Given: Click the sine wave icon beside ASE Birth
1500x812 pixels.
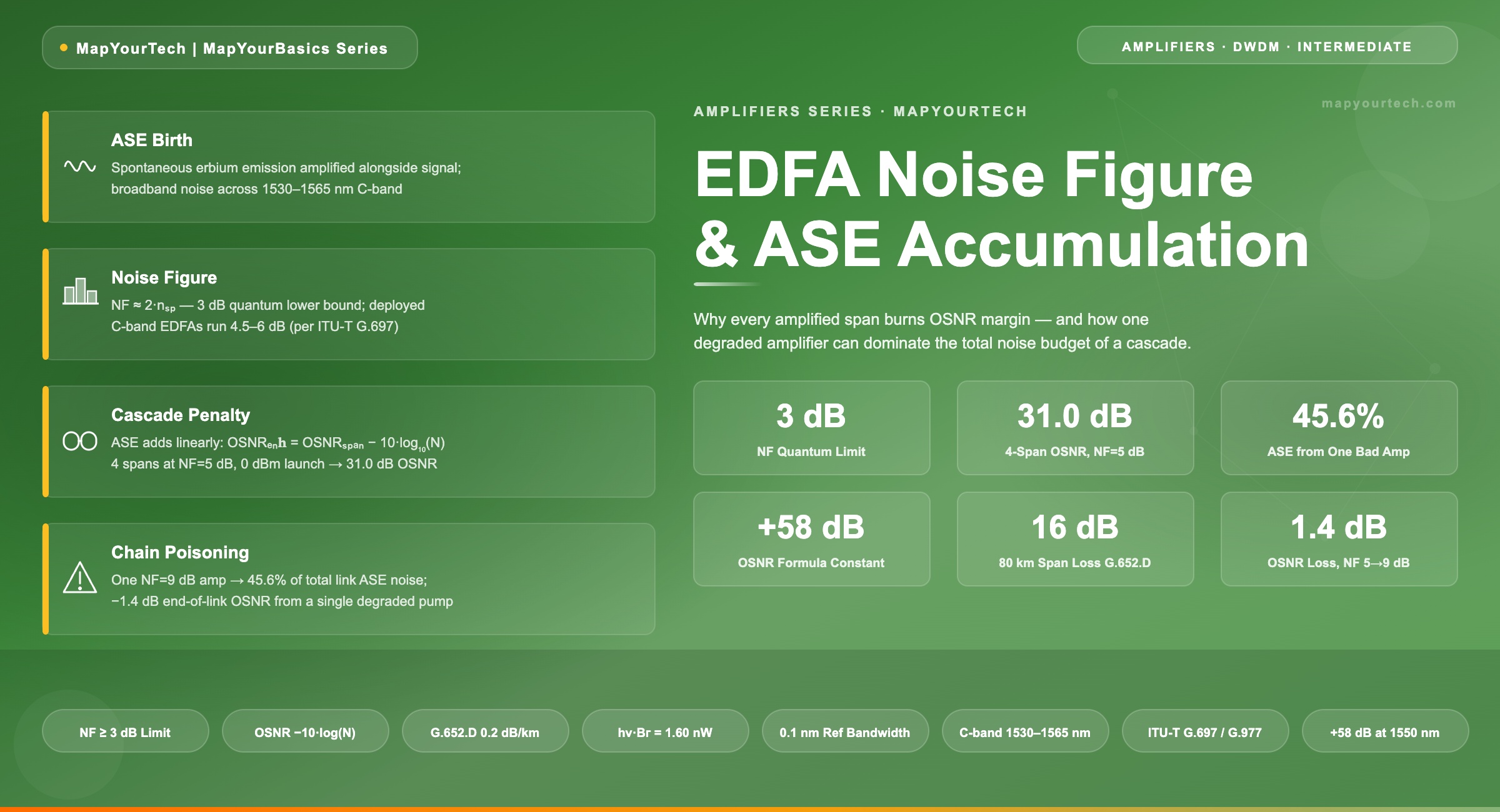Looking at the screenshot, I should [80, 167].
